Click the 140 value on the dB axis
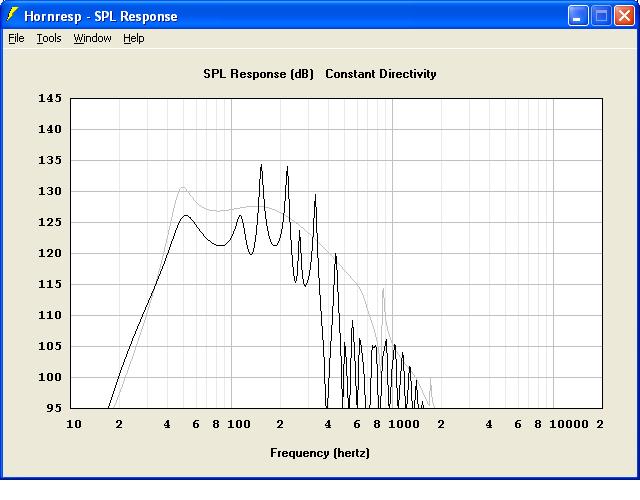 (x=50, y=129)
